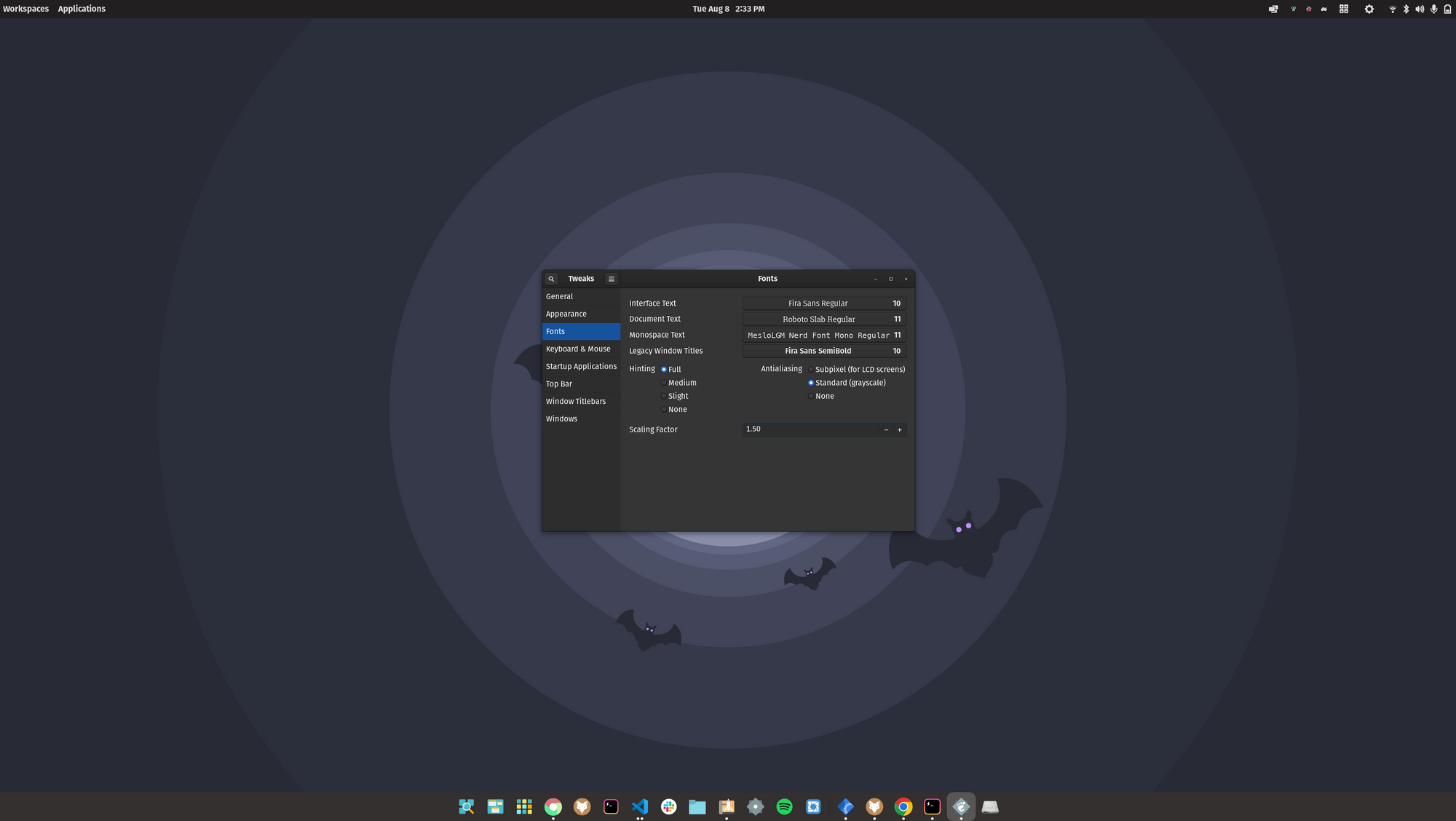
Task: Pick Monospace Text font MesloLGM Nerd Font
Action: tap(824, 335)
